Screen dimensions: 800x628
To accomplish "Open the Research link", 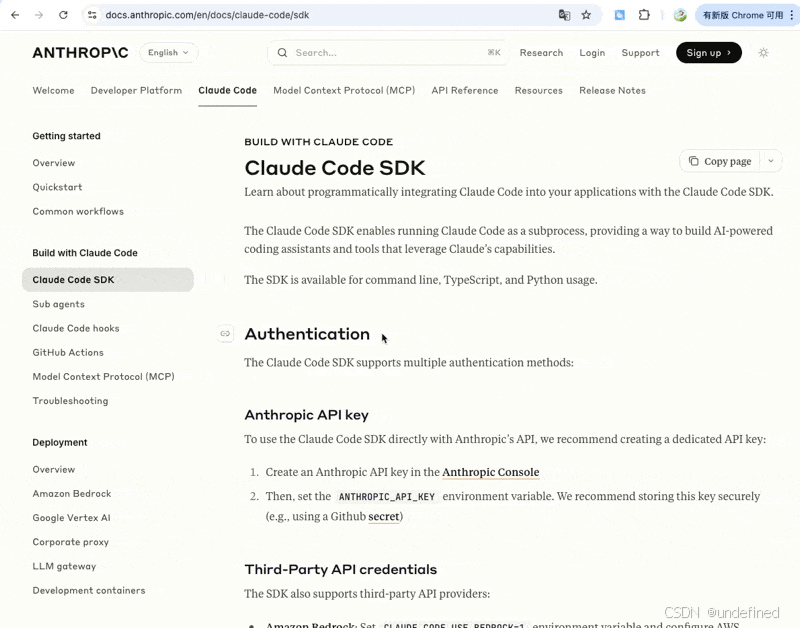I will [541, 53].
